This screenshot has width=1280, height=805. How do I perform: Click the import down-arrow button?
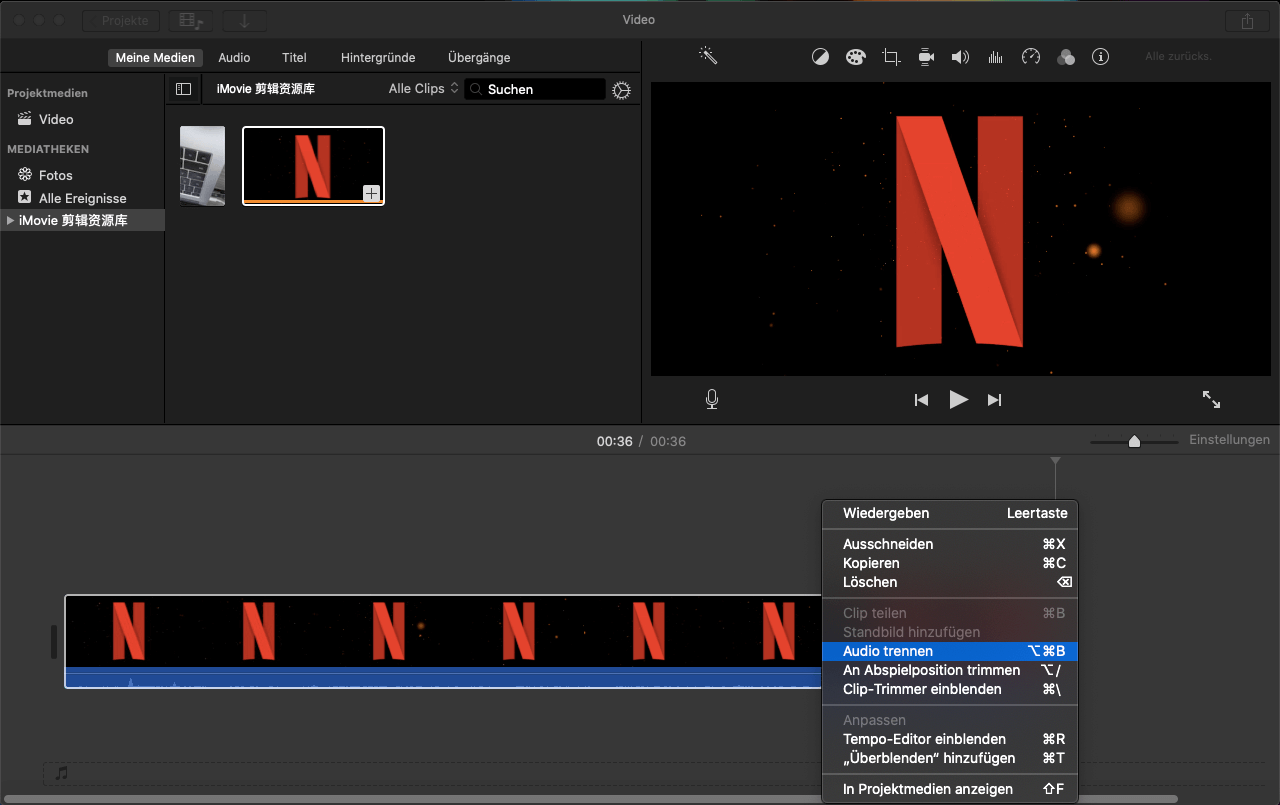244,21
